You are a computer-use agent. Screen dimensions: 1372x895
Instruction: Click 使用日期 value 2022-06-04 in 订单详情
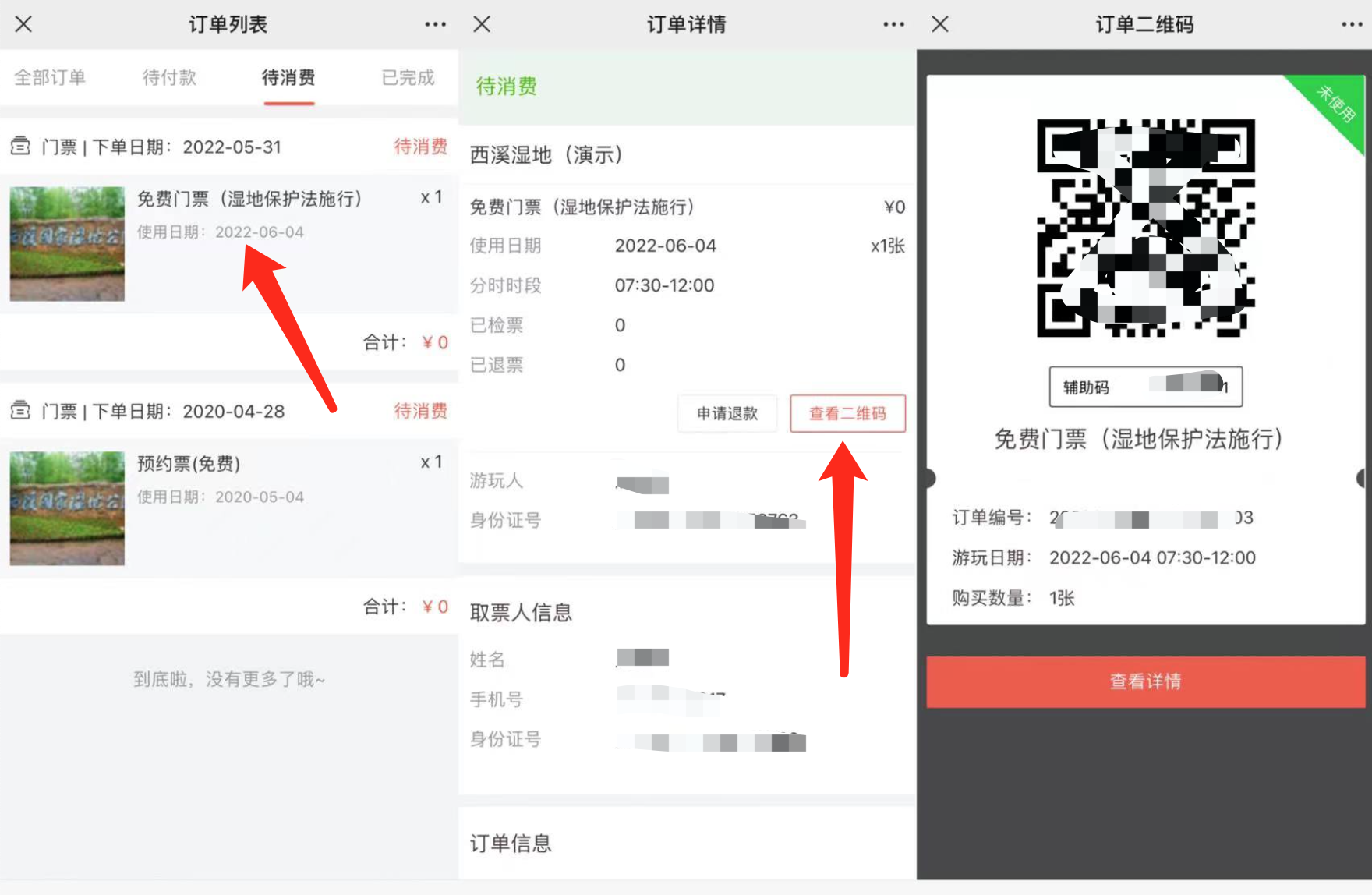[665, 246]
